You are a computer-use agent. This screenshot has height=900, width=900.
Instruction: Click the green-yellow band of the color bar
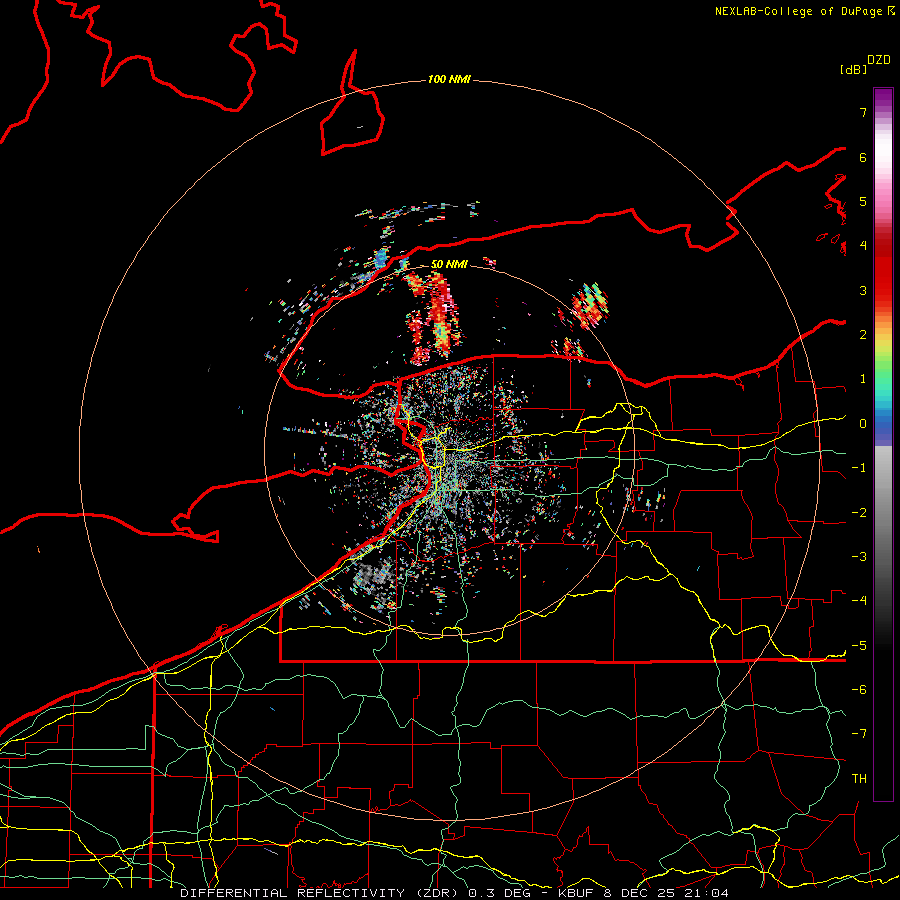tap(883, 359)
